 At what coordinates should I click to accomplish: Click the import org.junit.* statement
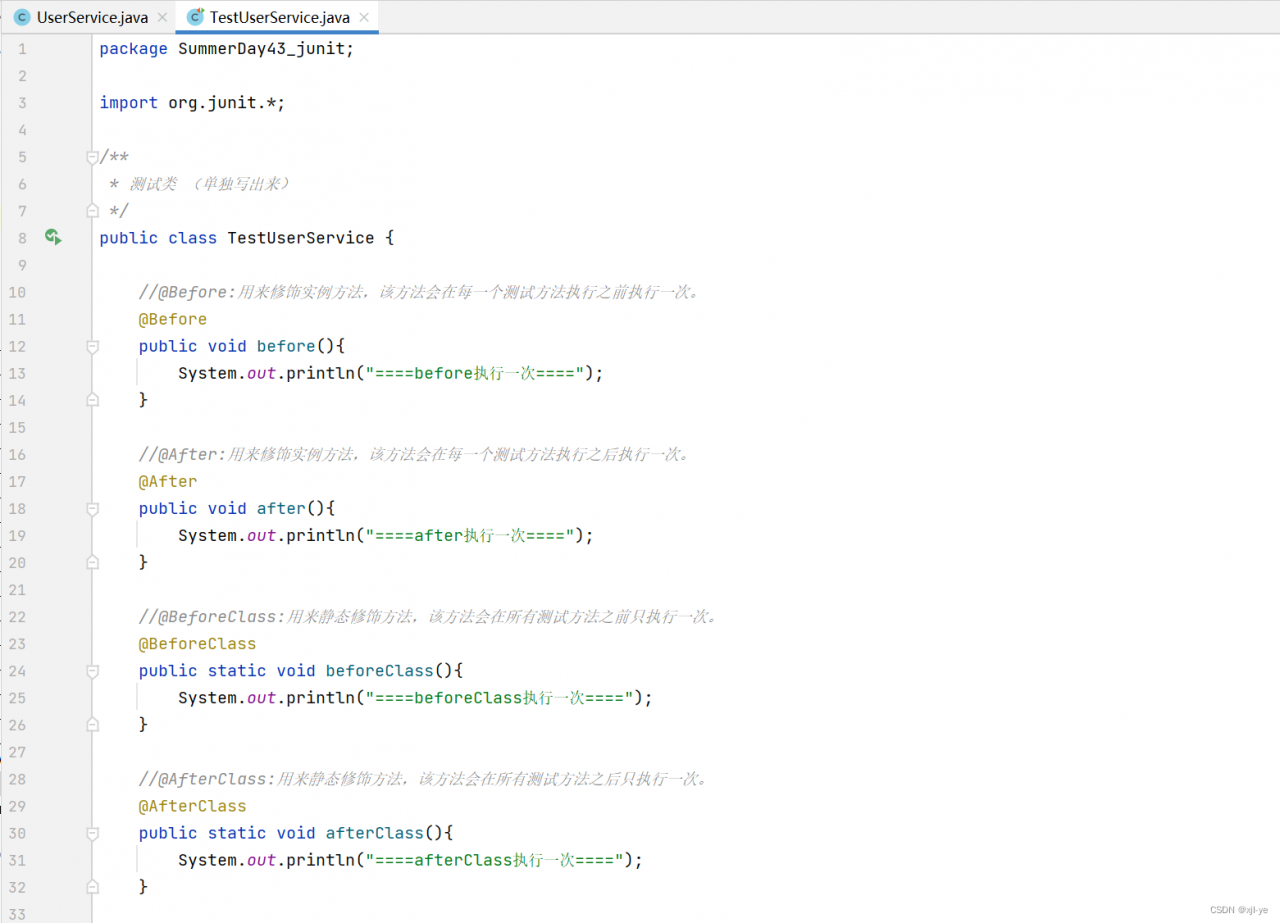tap(193, 103)
